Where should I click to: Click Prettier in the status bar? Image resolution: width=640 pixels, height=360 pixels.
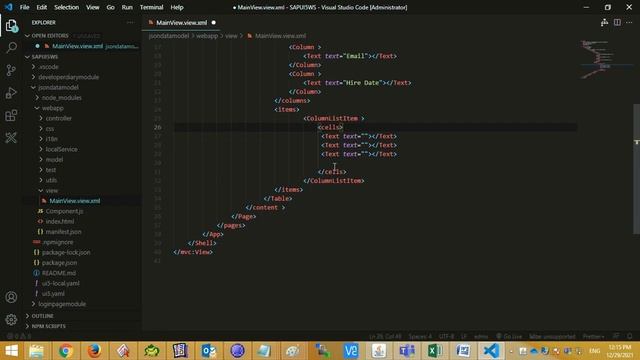593,336
